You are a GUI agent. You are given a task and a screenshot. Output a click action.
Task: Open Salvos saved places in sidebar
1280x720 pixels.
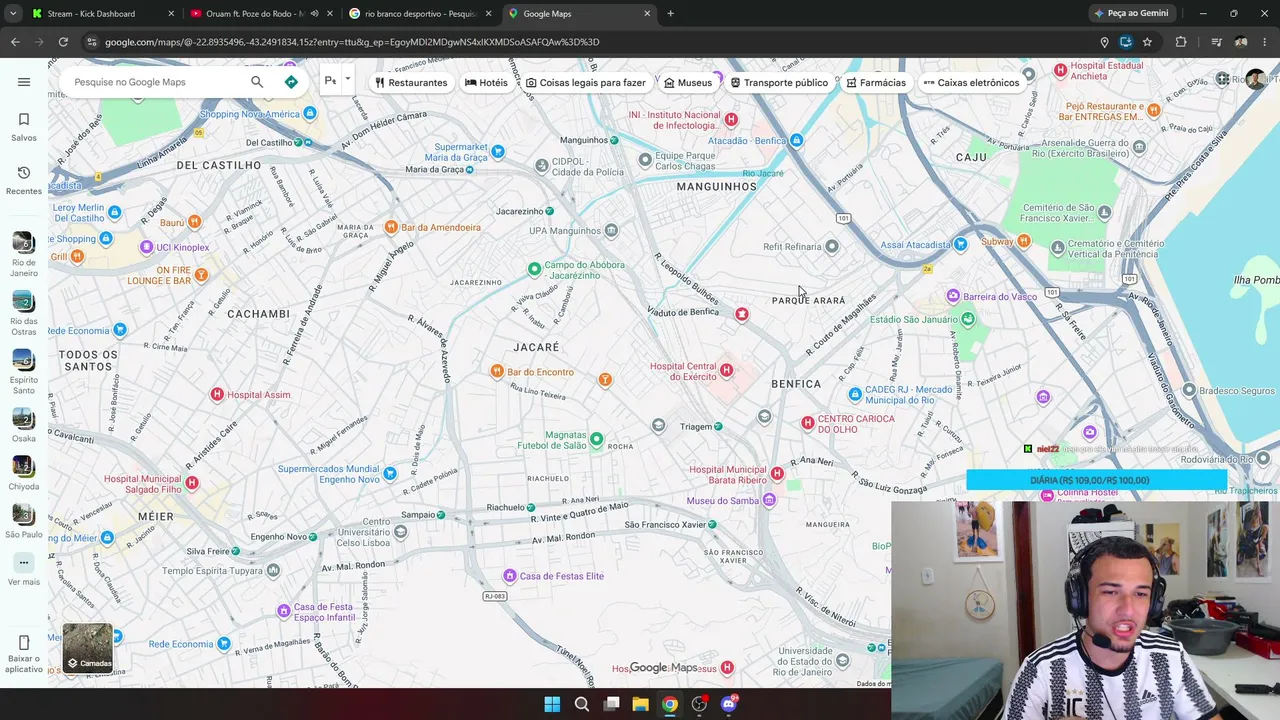(24, 127)
